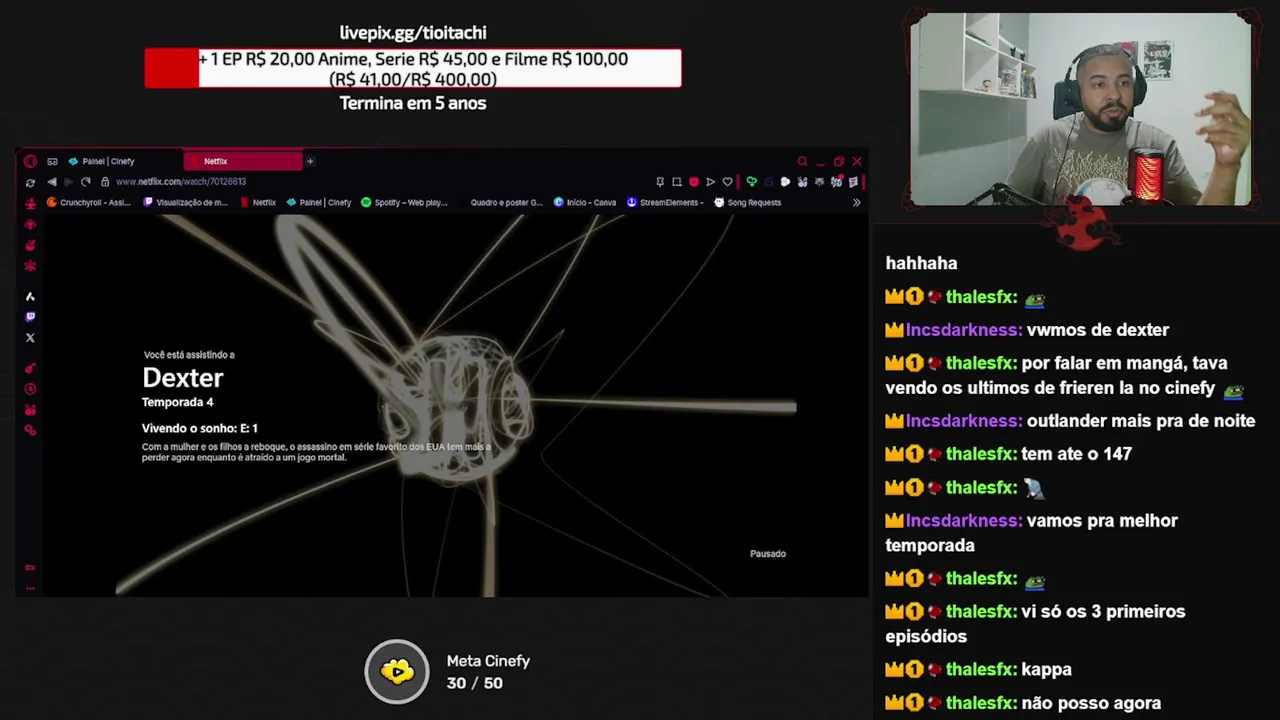Open the sidebar refresh sync icon
The image size is (1280, 720).
point(30,182)
